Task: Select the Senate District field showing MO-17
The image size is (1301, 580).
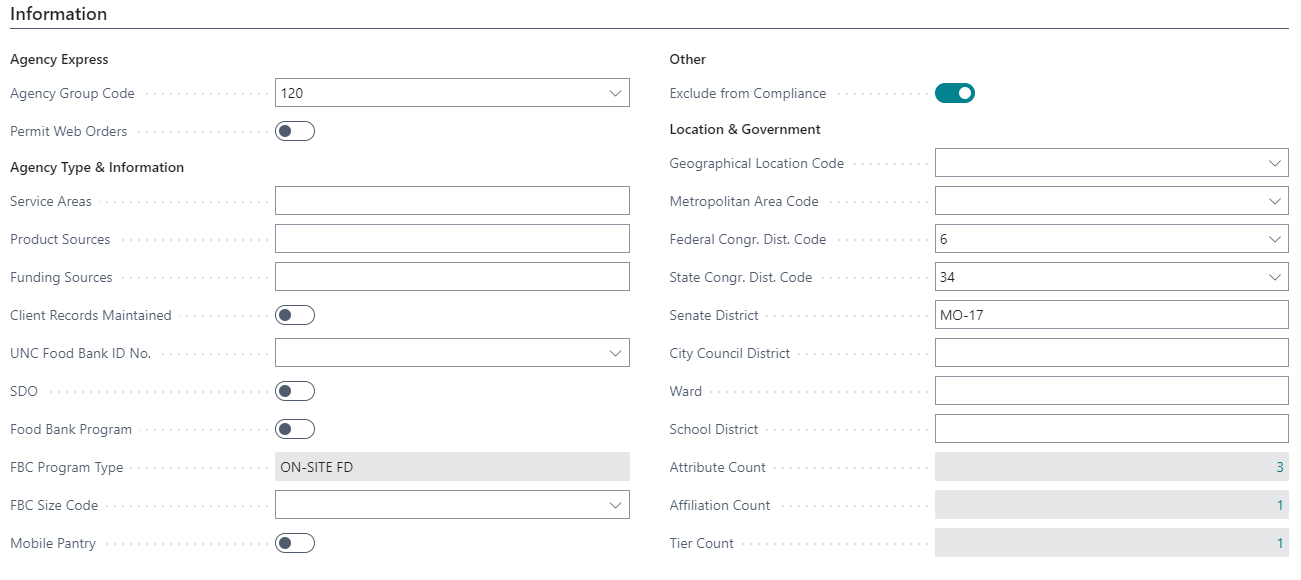Action: tap(1111, 315)
